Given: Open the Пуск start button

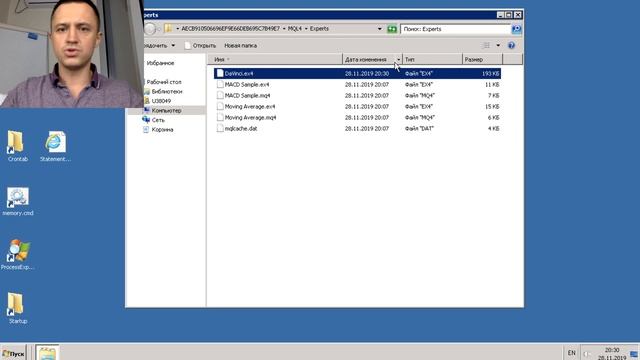Looking at the screenshot, I should coord(13,353).
